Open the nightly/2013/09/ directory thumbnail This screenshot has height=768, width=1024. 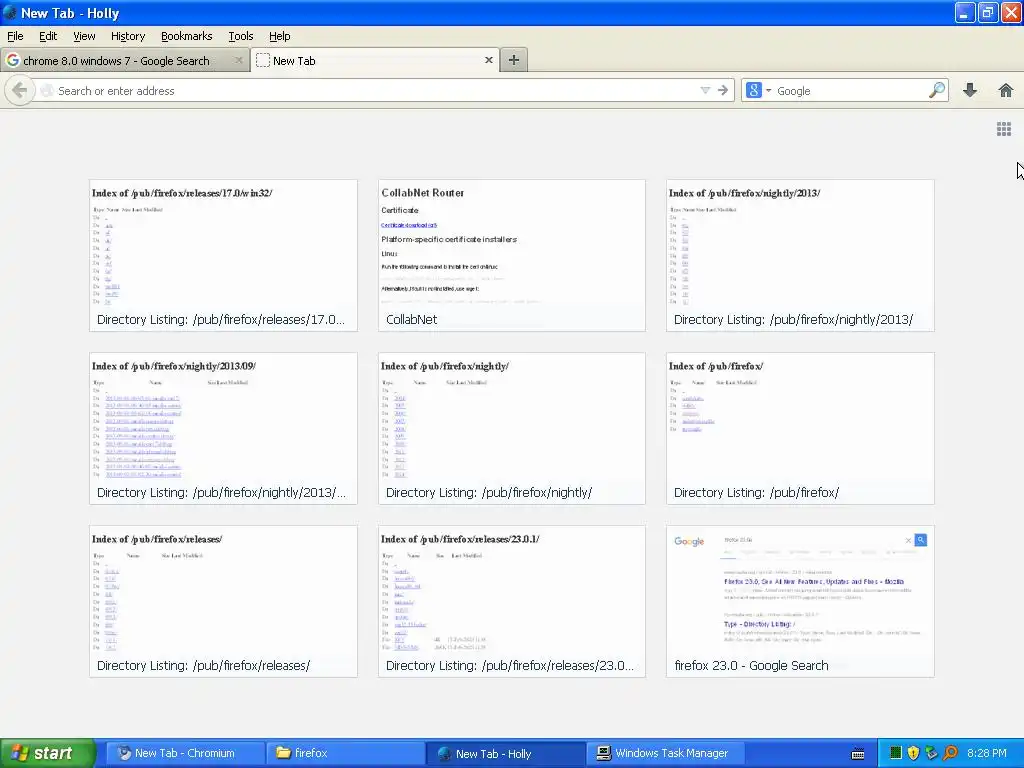tap(223, 428)
